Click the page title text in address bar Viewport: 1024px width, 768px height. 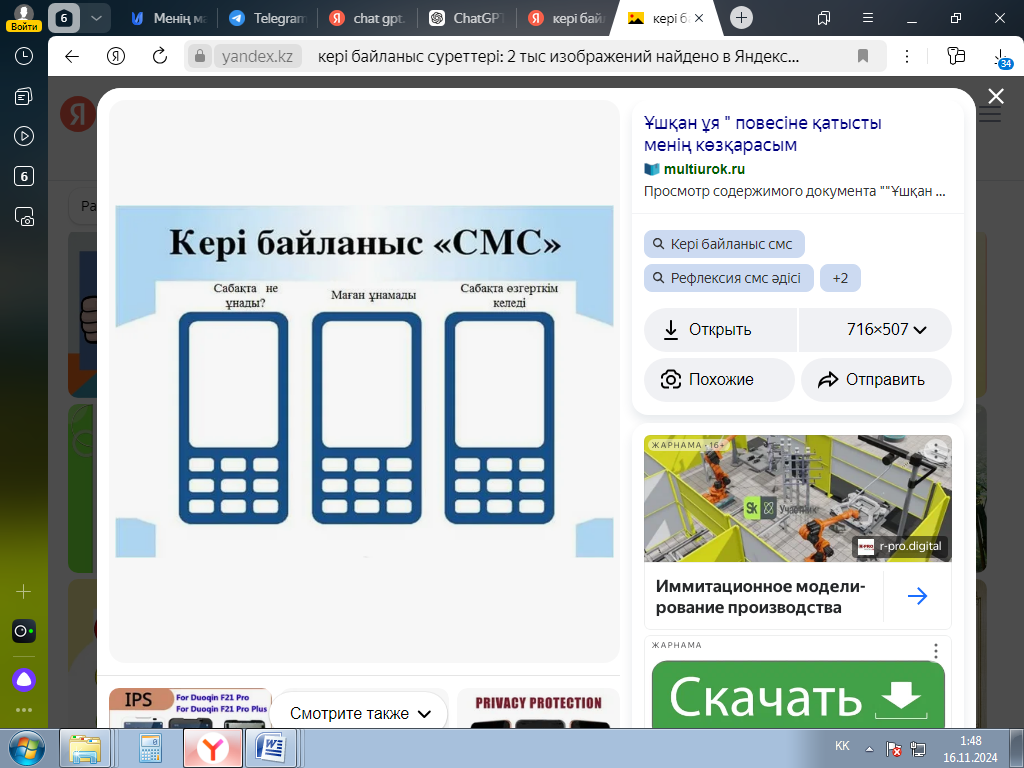558,56
